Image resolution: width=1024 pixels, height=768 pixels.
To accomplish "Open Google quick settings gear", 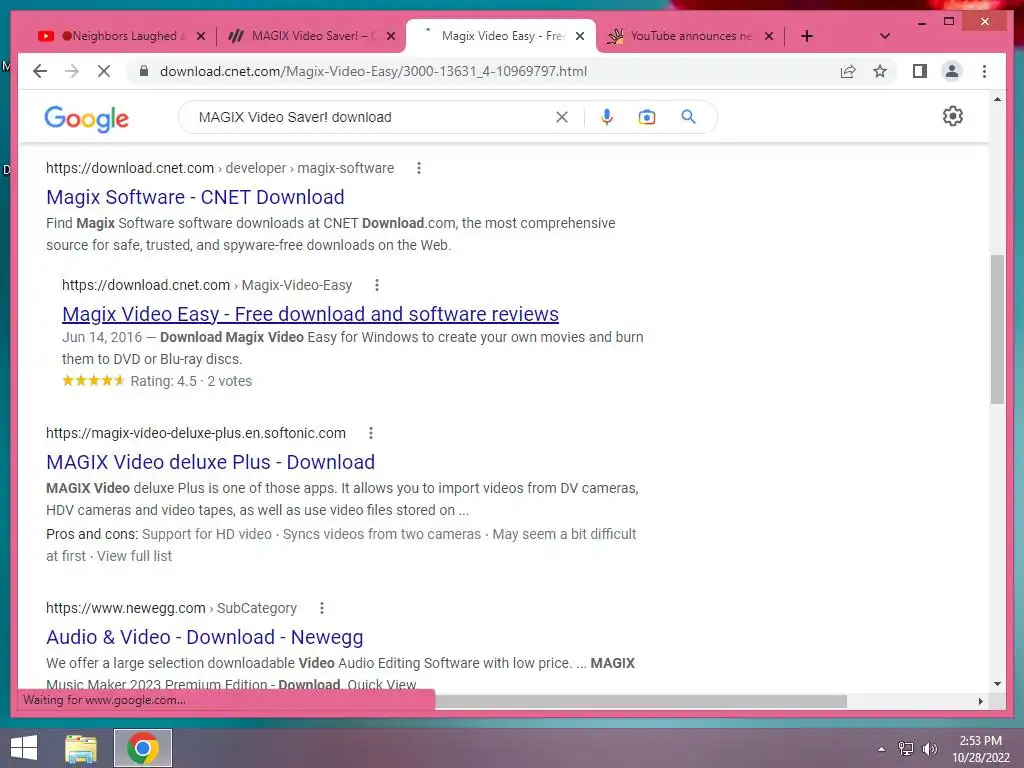I will point(953,116).
